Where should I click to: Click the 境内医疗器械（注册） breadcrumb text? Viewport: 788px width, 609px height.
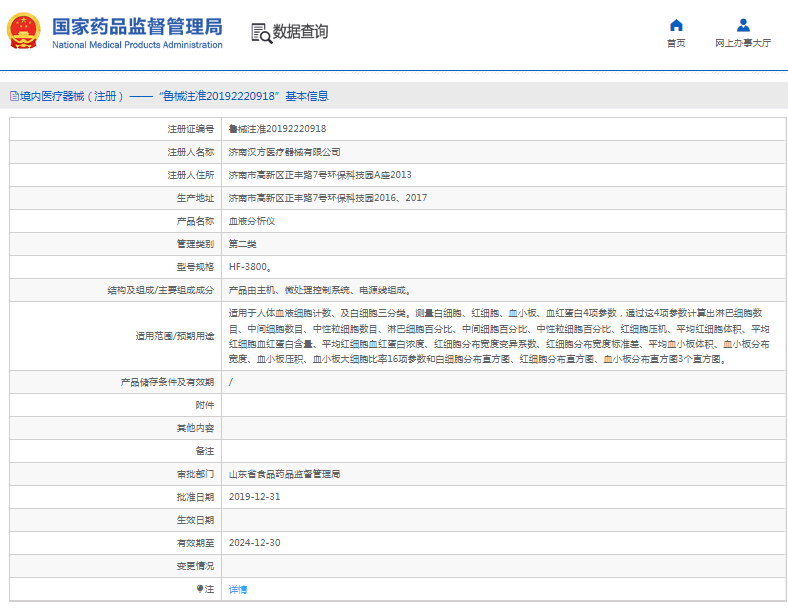72,96
